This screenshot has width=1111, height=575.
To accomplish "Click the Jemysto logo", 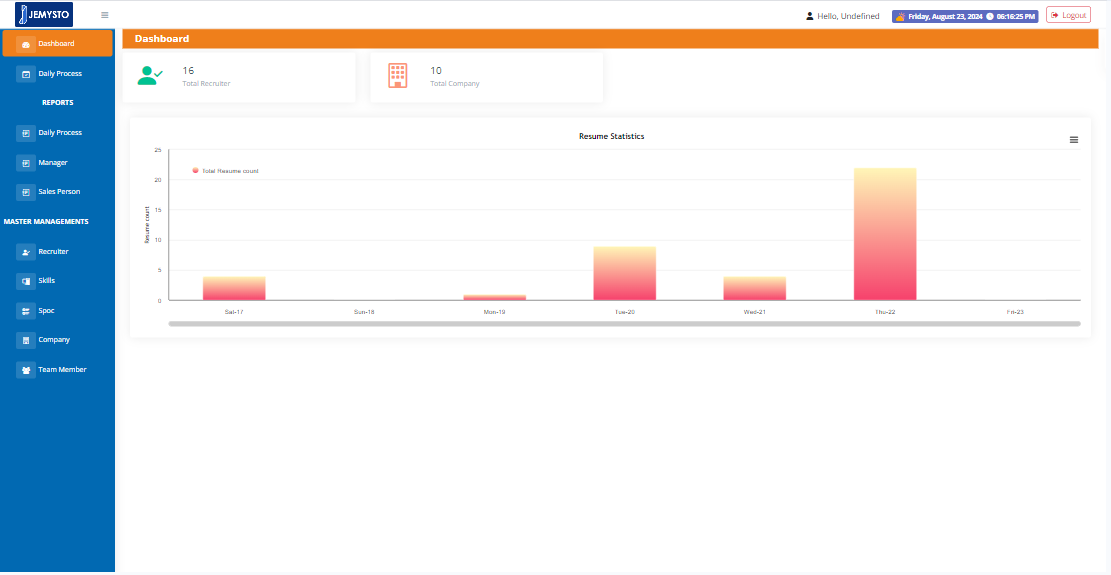I will pos(44,15).
